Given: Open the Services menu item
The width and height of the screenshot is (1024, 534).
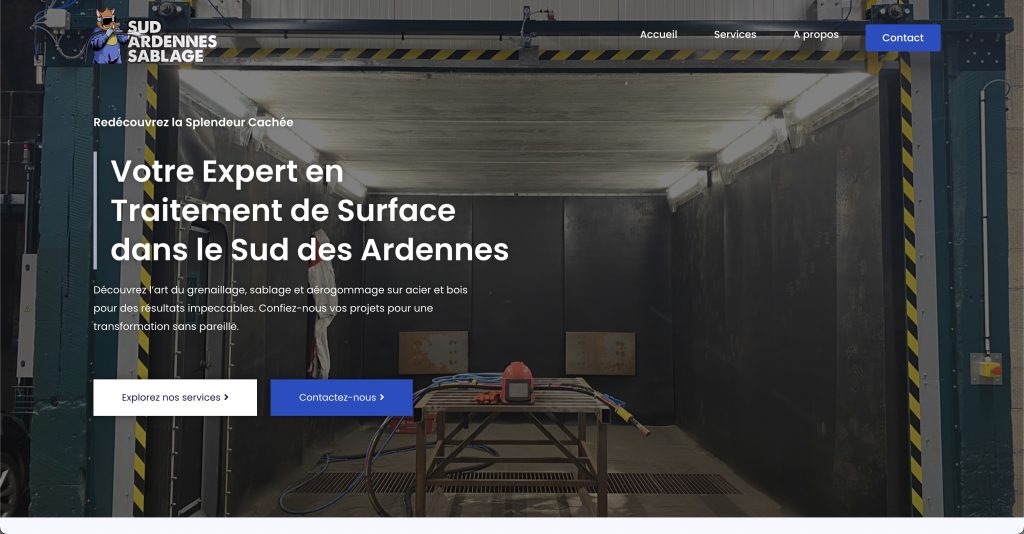Looking at the screenshot, I should point(735,35).
